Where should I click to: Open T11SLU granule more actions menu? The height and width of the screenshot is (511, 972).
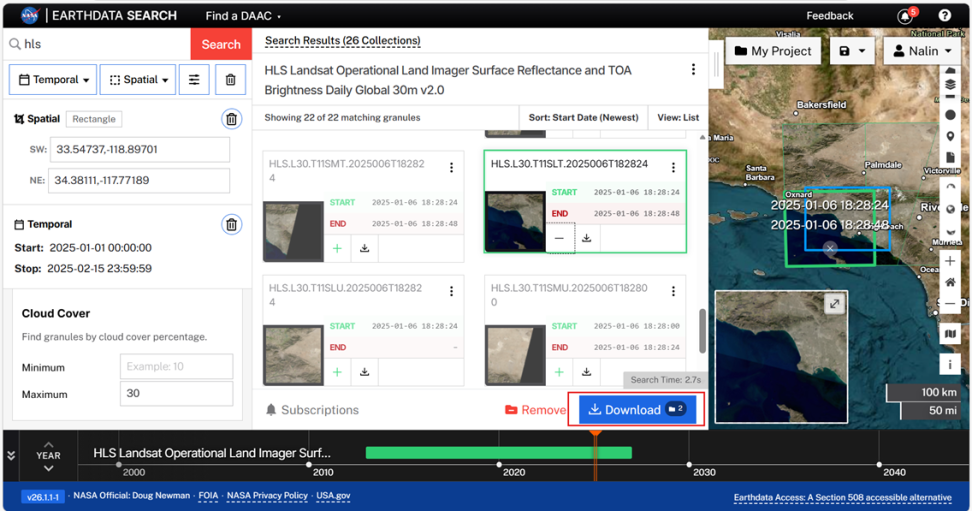[451, 291]
